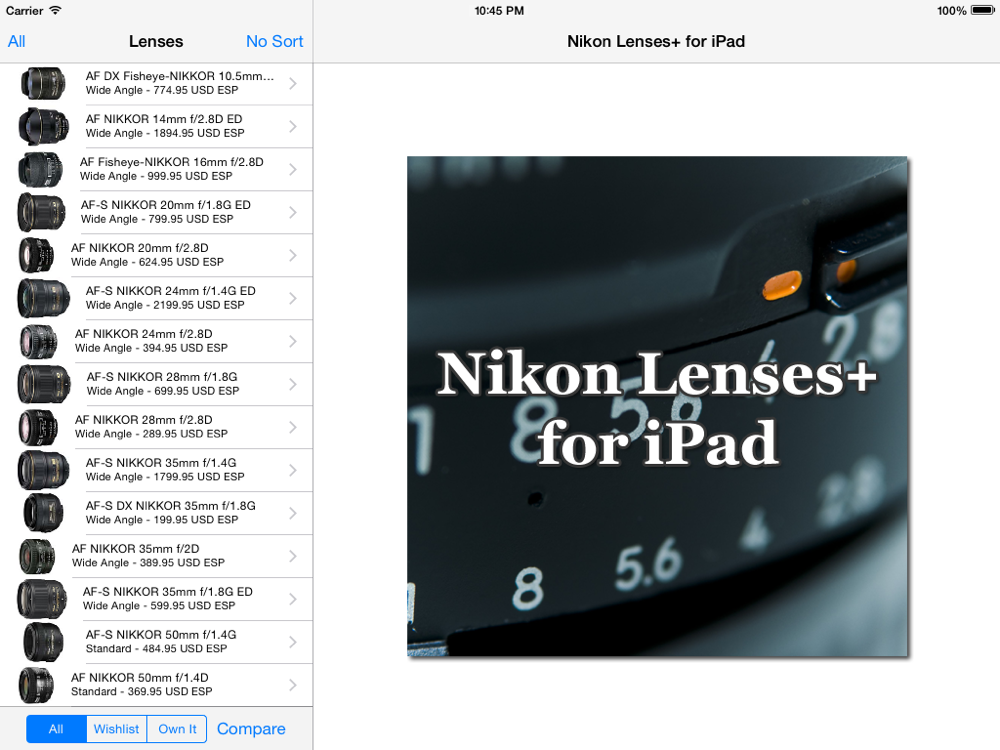The height and width of the screenshot is (750, 1000).
Task: Open chevron for AF-S NIKKOR 35mm f/1.8G ED
Action: click(x=293, y=599)
